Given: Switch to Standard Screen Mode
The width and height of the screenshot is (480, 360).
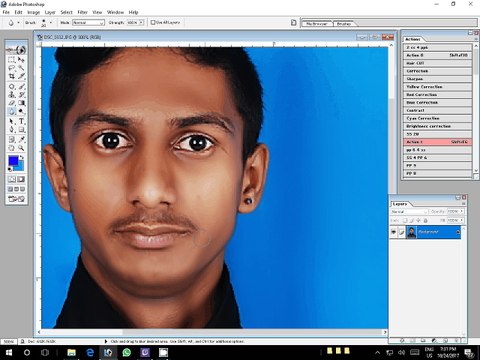Looking at the screenshot, I should pos(10,189).
